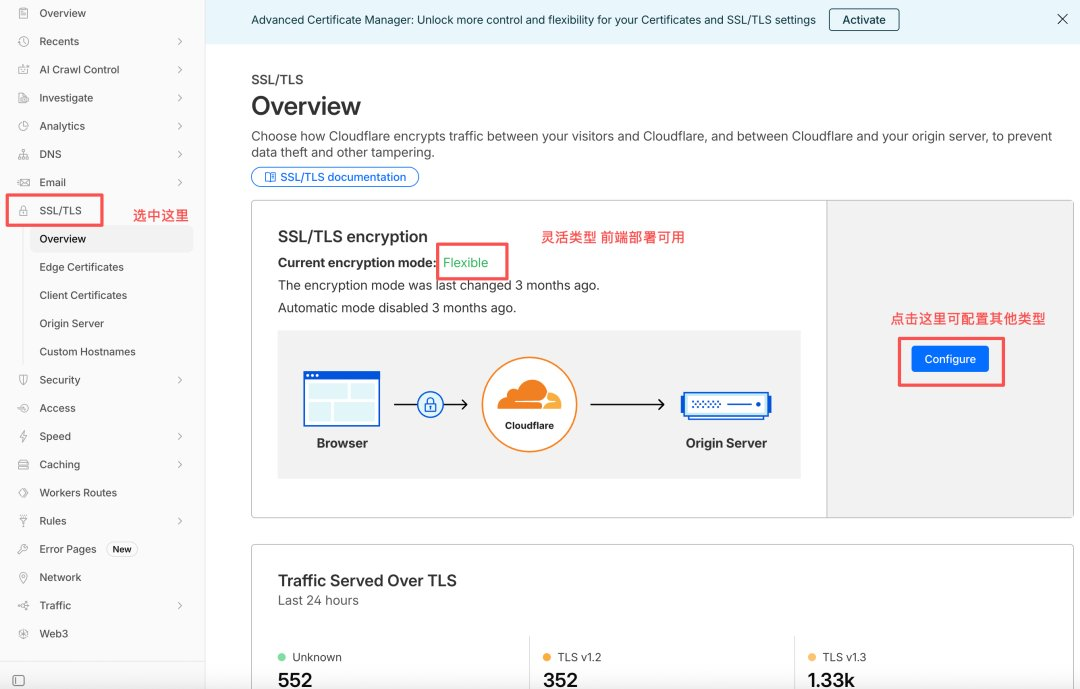The height and width of the screenshot is (689, 1080).
Task: Click the collapse sidebar icon at bottom left
Action: point(19,680)
